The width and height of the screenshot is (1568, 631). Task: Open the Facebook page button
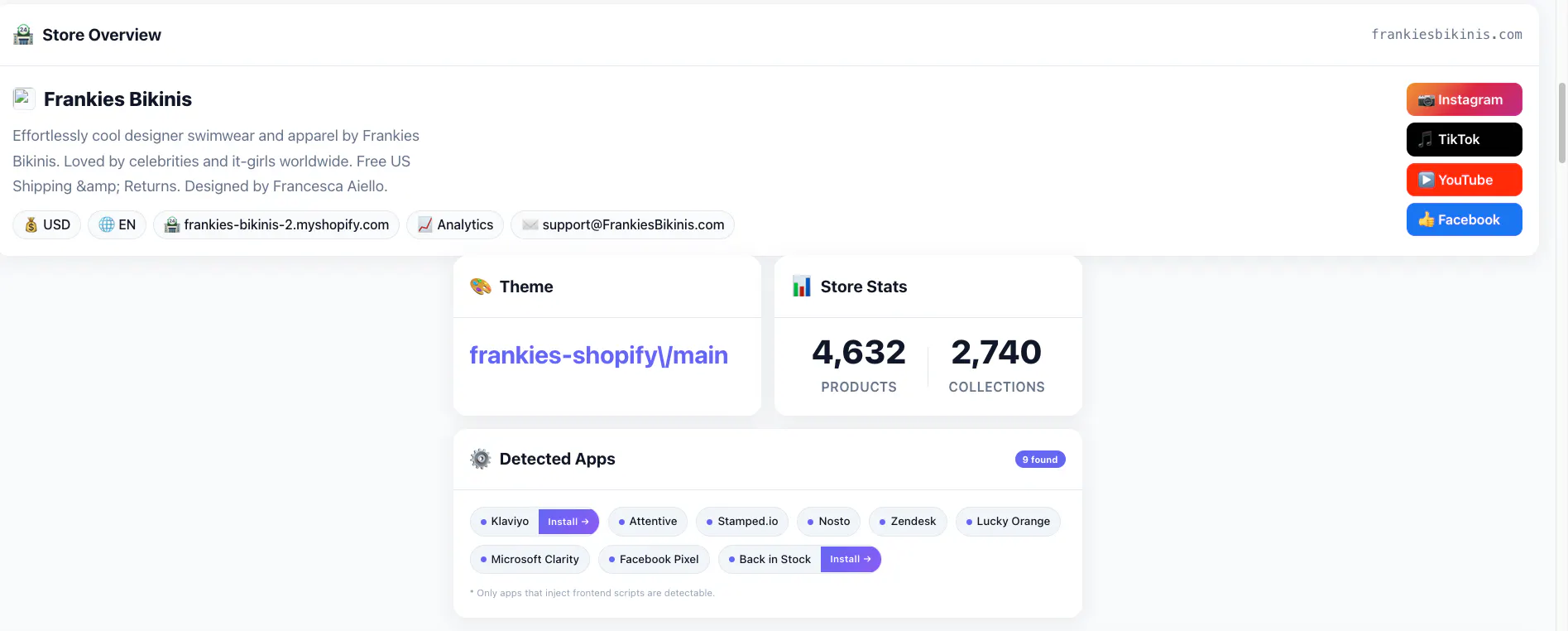(x=1464, y=219)
